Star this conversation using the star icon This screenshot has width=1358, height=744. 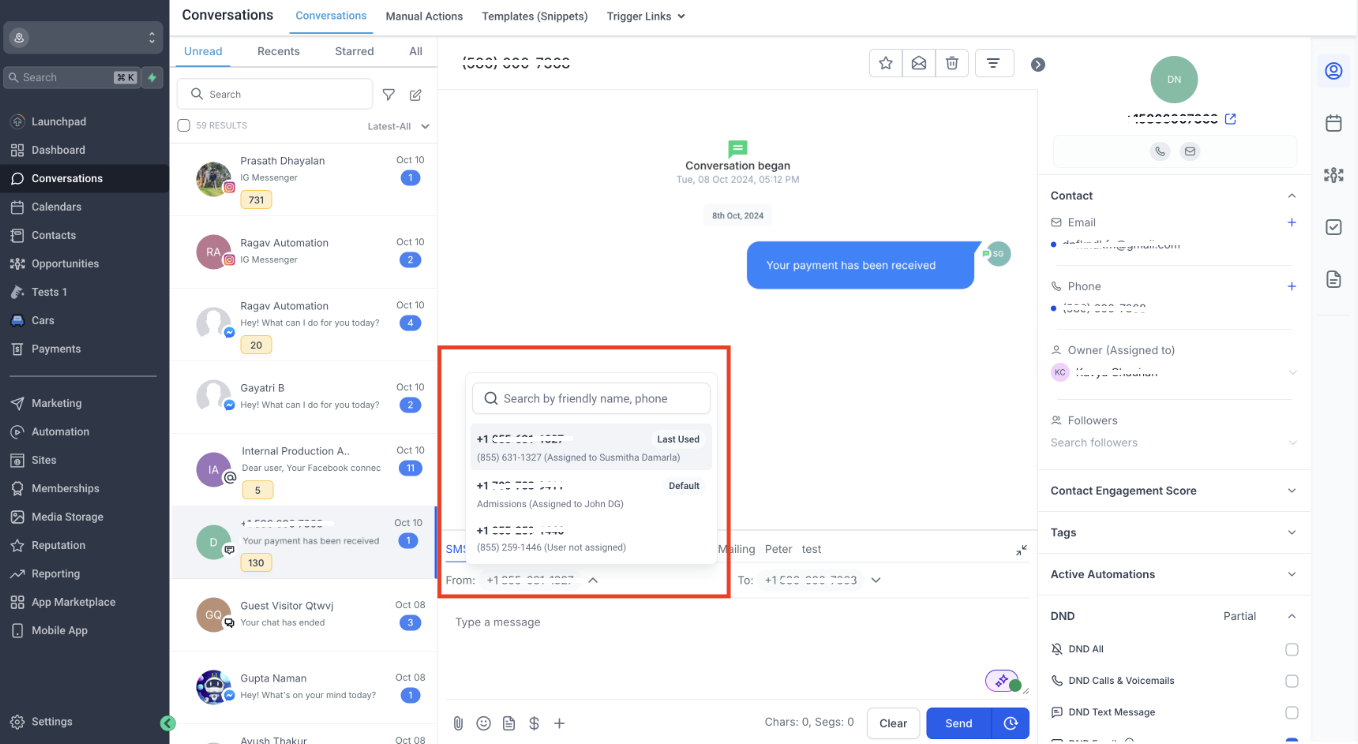(x=885, y=63)
